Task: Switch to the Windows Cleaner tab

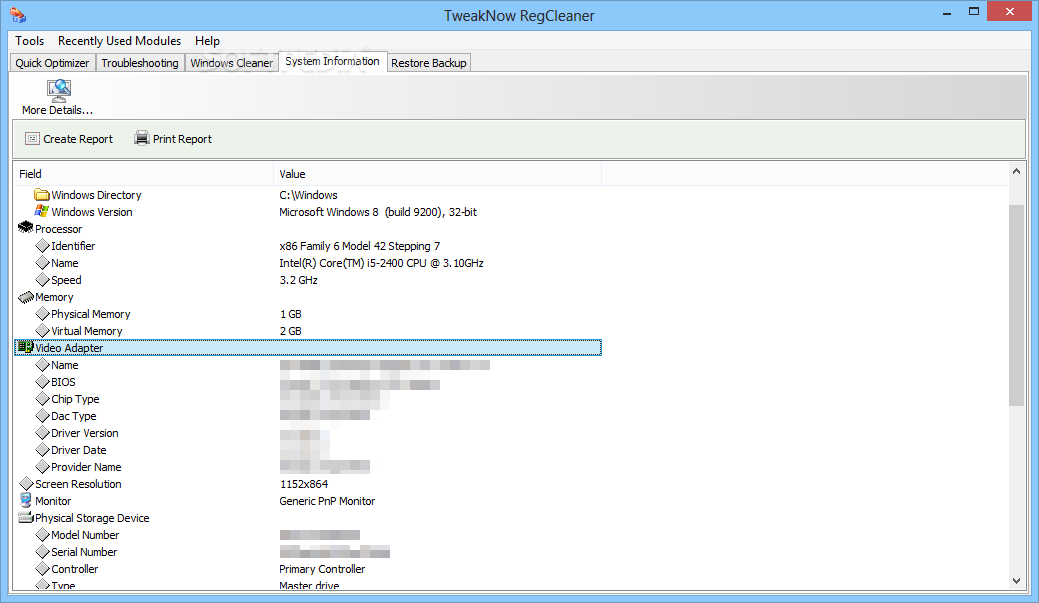Action: [x=231, y=63]
